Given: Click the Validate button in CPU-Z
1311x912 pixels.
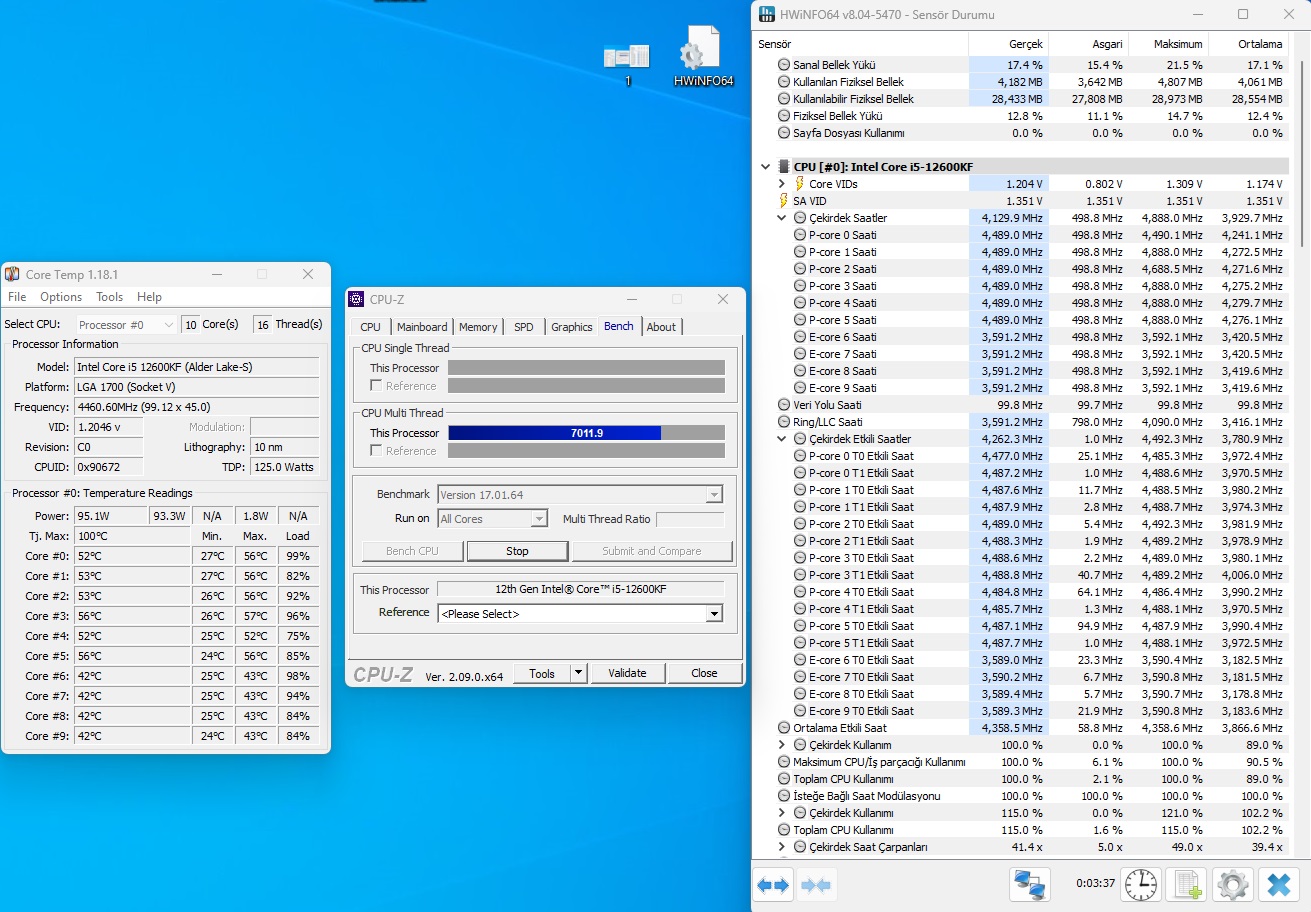Looking at the screenshot, I should tap(627, 673).
